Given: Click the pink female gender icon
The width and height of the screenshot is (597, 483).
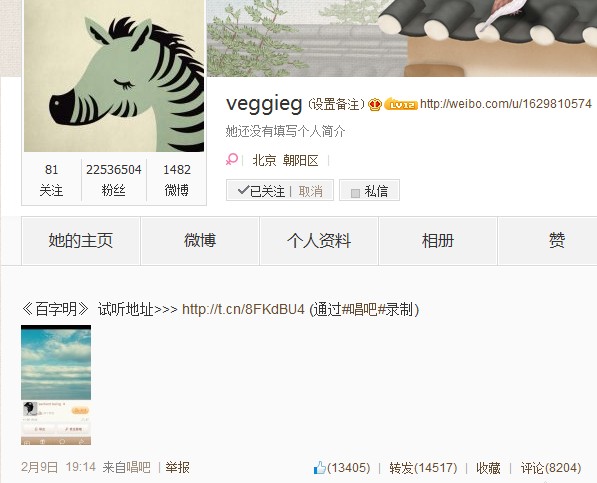Looking at the screenshot, I should click(231, 159).
